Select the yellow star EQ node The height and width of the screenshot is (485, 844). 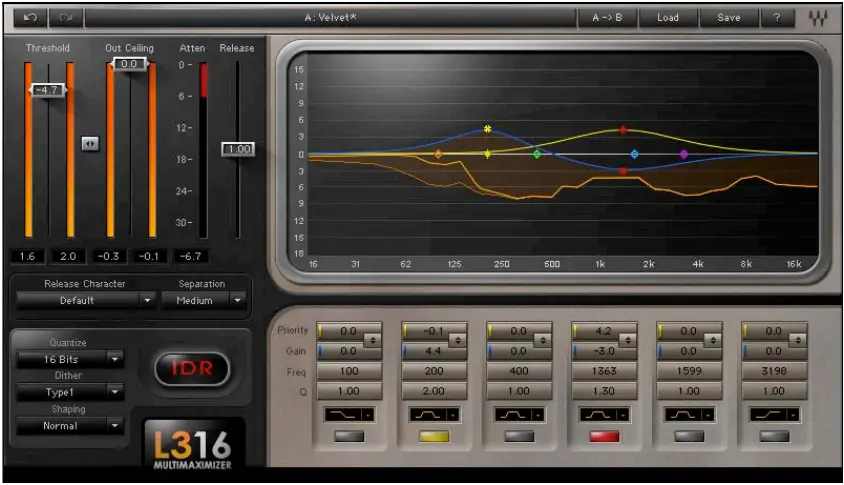[487, 129]
